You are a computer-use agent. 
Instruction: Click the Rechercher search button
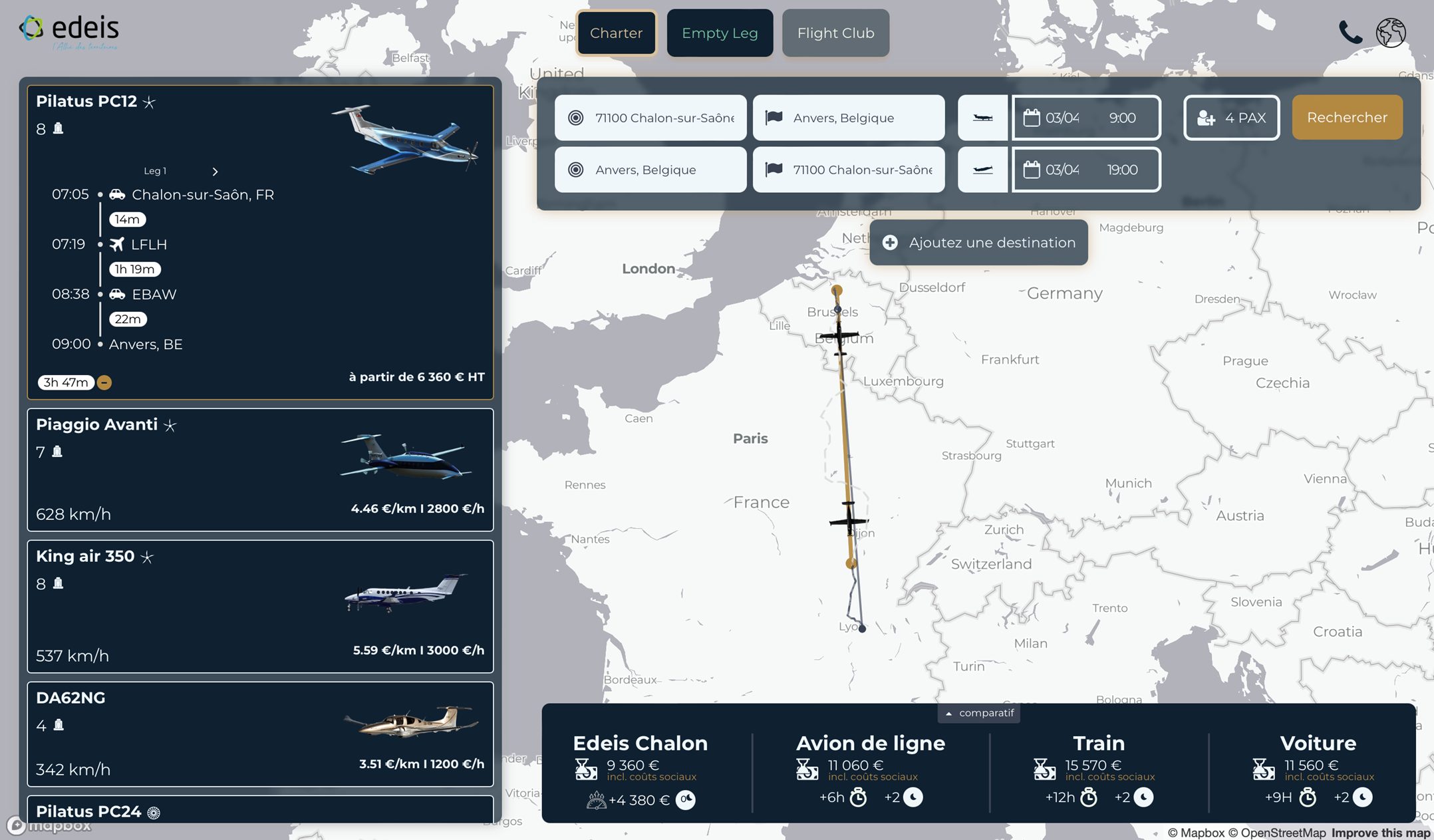[x=1347, y=117]
